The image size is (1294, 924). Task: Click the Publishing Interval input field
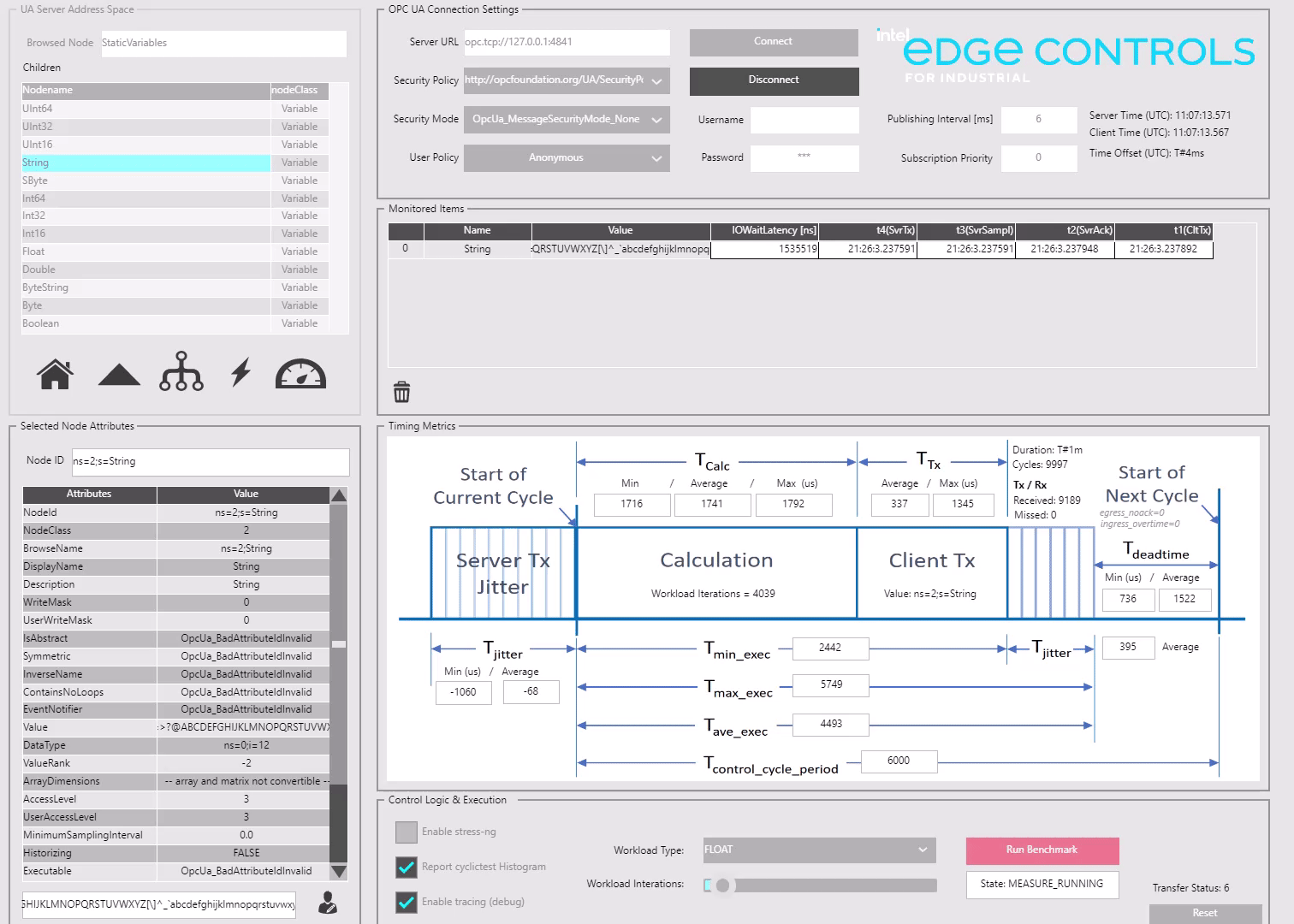(x=1038, y=120)
